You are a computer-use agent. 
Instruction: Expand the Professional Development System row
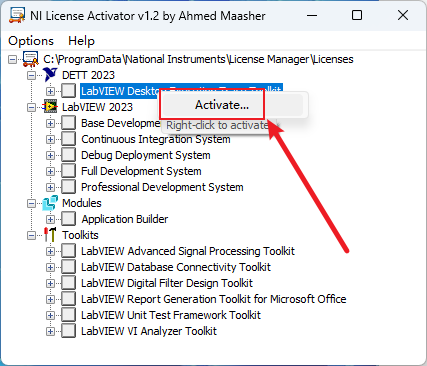[x=50, y=187]
